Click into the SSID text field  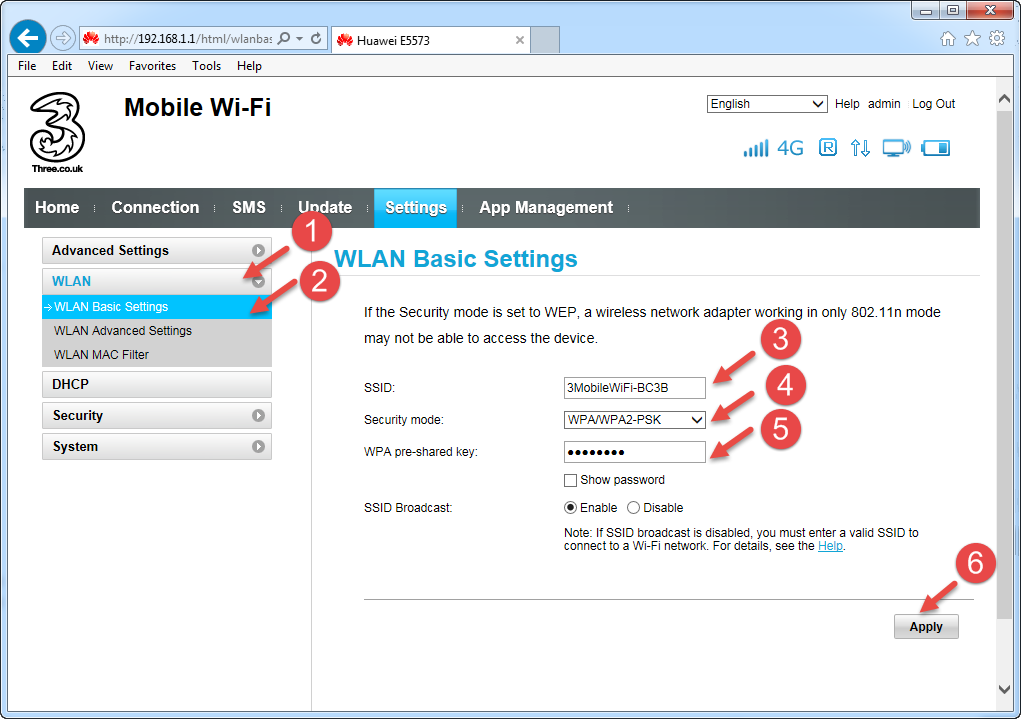click(x=634, y=388)
